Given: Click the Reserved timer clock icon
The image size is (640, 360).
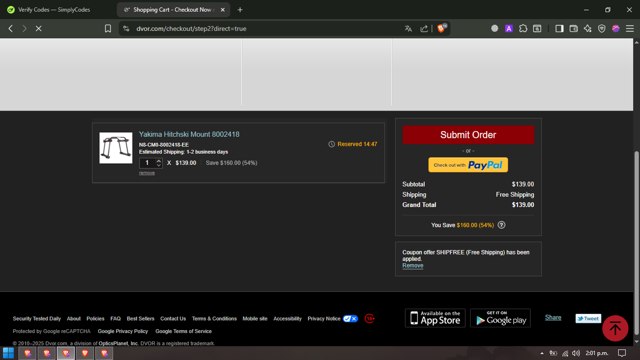Looking at the screenshot, I should pos(331,144).
